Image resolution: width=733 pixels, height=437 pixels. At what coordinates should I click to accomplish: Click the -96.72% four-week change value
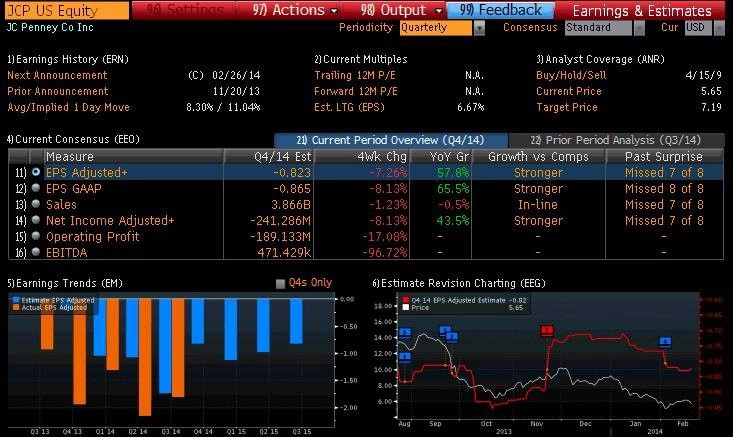click(385, 252)
